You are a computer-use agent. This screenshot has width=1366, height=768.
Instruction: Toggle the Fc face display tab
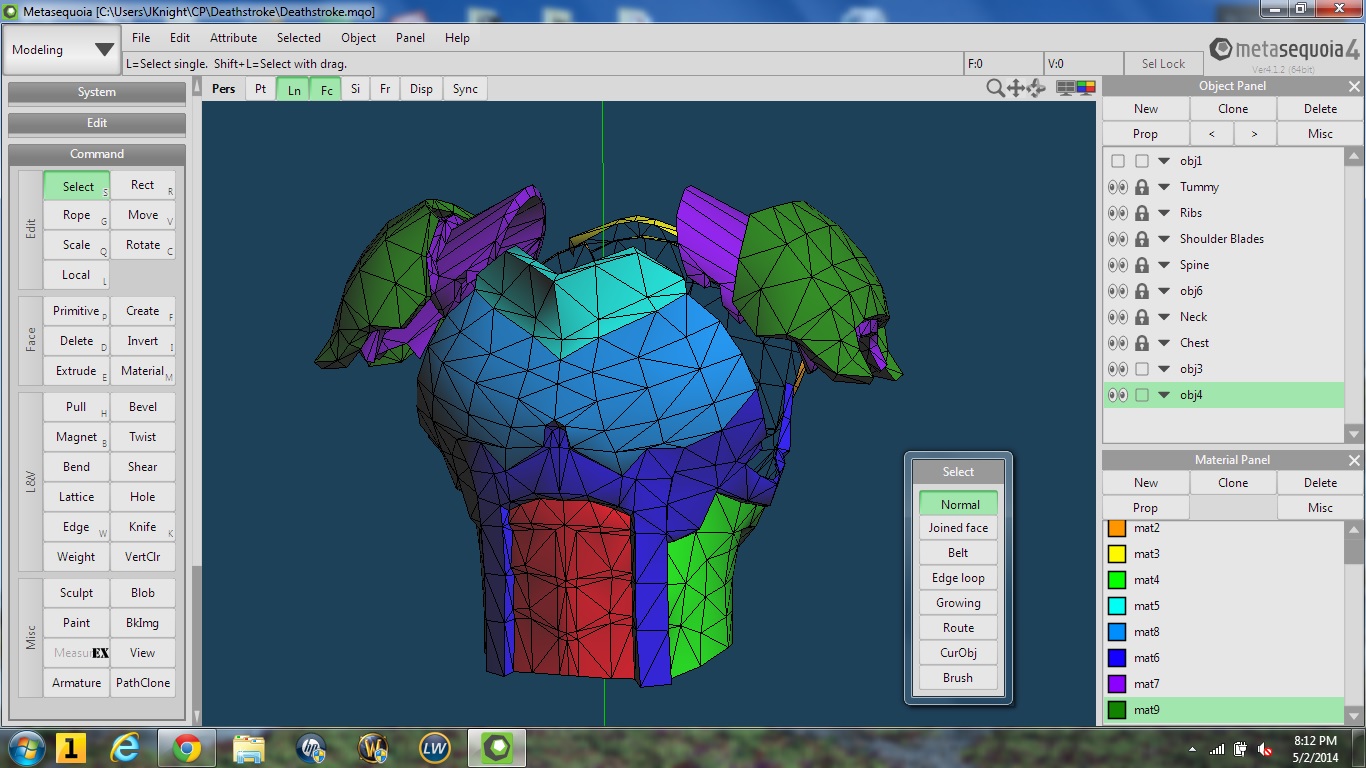click(x=326, y=89)
